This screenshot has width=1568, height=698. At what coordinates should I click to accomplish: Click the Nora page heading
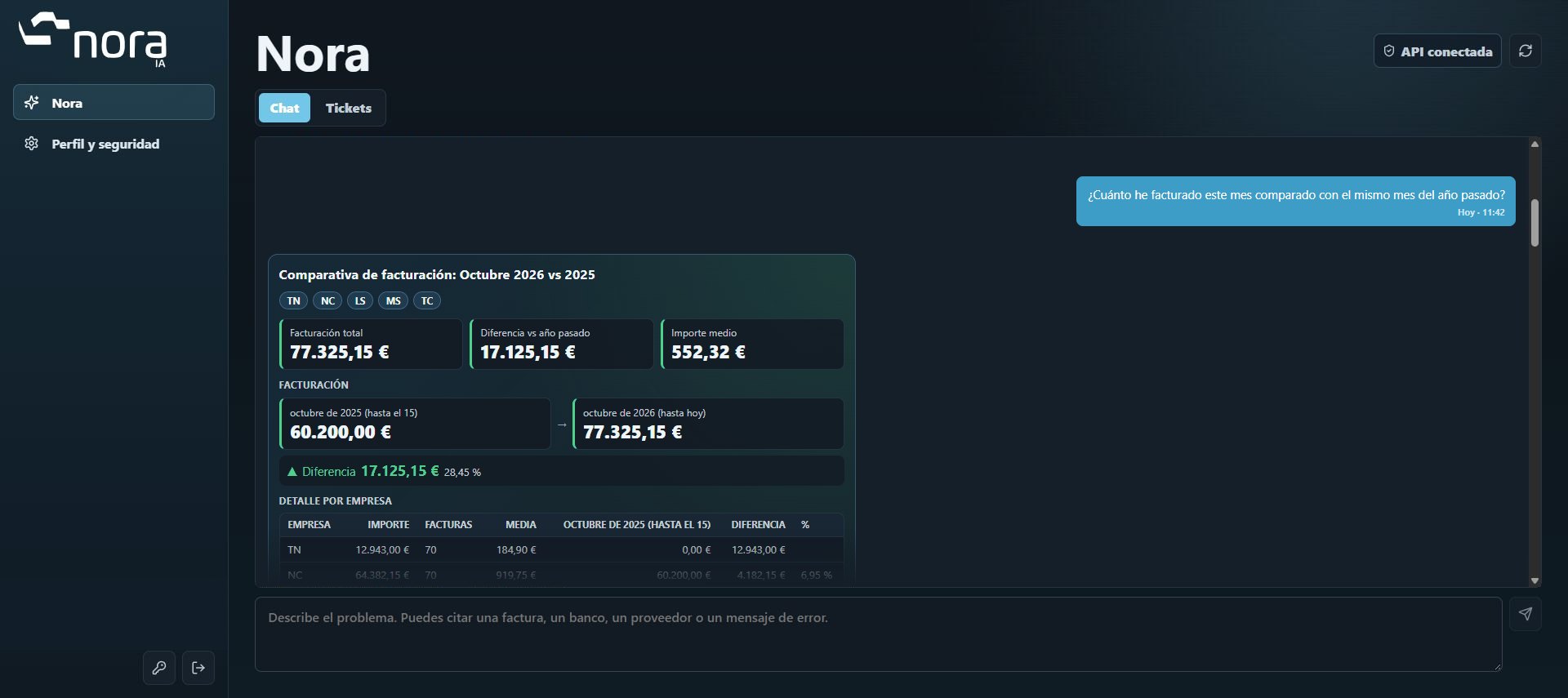pyautogui.click(x=313, y=54)
